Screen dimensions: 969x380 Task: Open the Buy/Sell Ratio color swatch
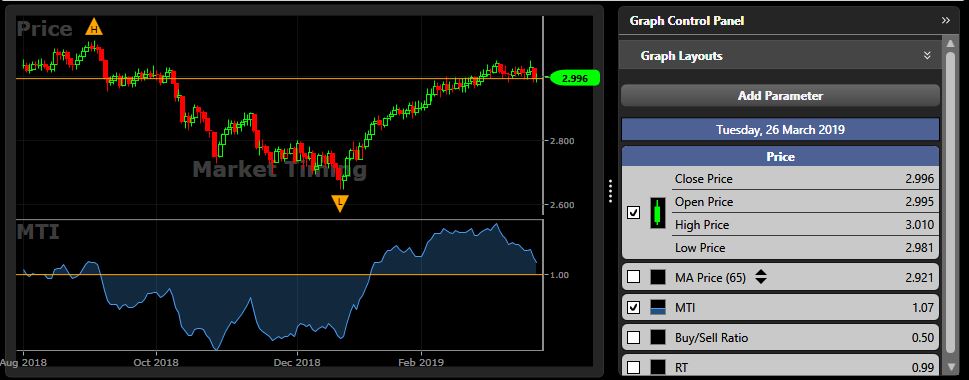click(658, 337)
